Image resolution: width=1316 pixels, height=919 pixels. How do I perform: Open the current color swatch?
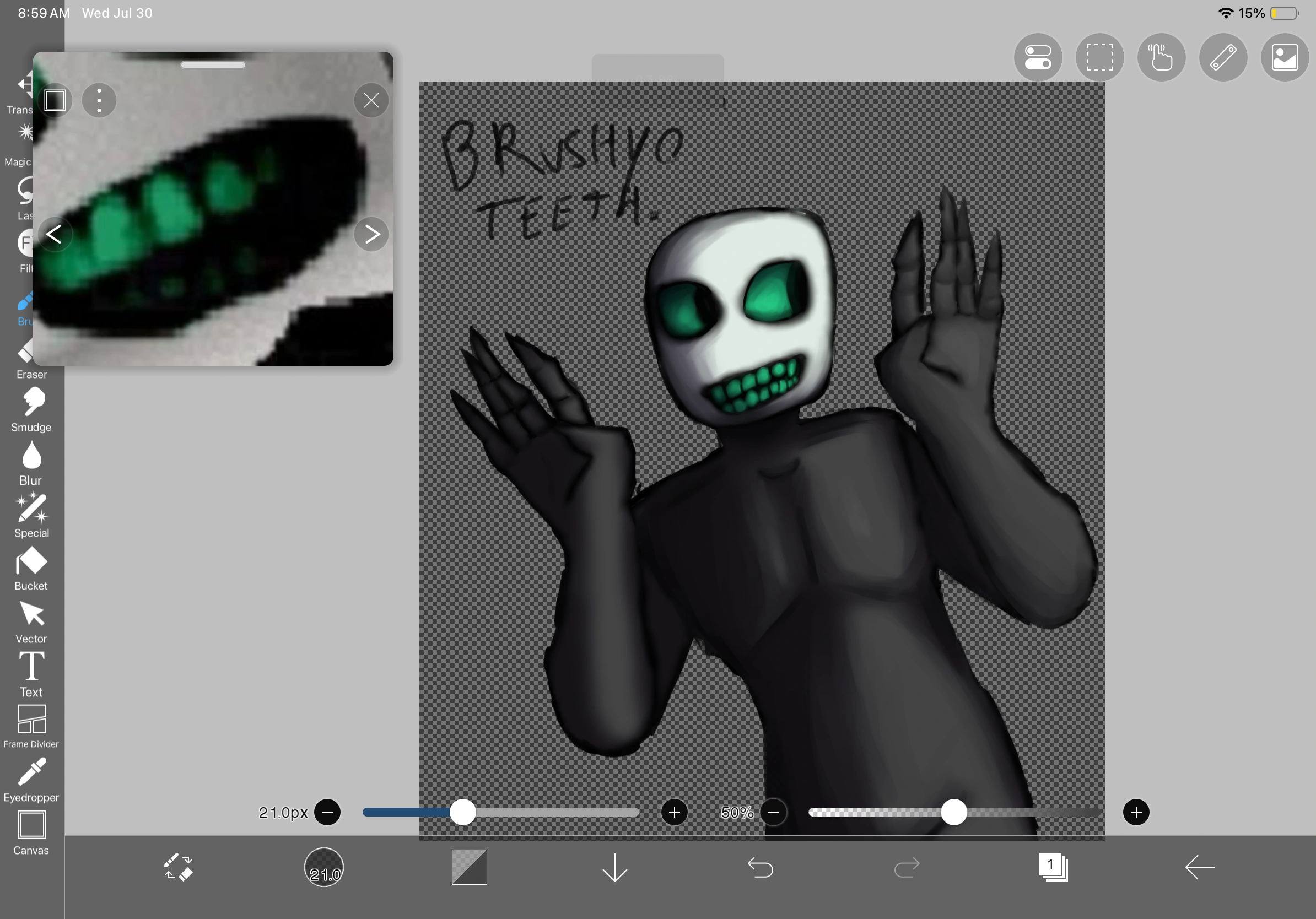click(x=469, y=867)
